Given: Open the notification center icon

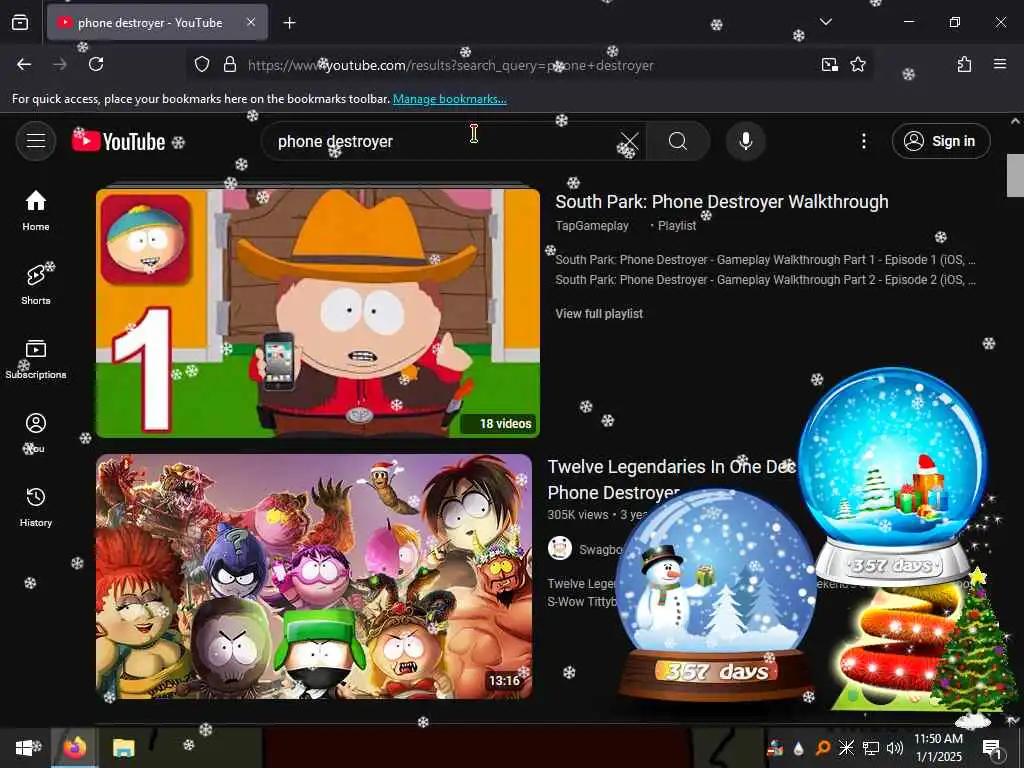Looking at the screenshot, I should pos(991,748).
